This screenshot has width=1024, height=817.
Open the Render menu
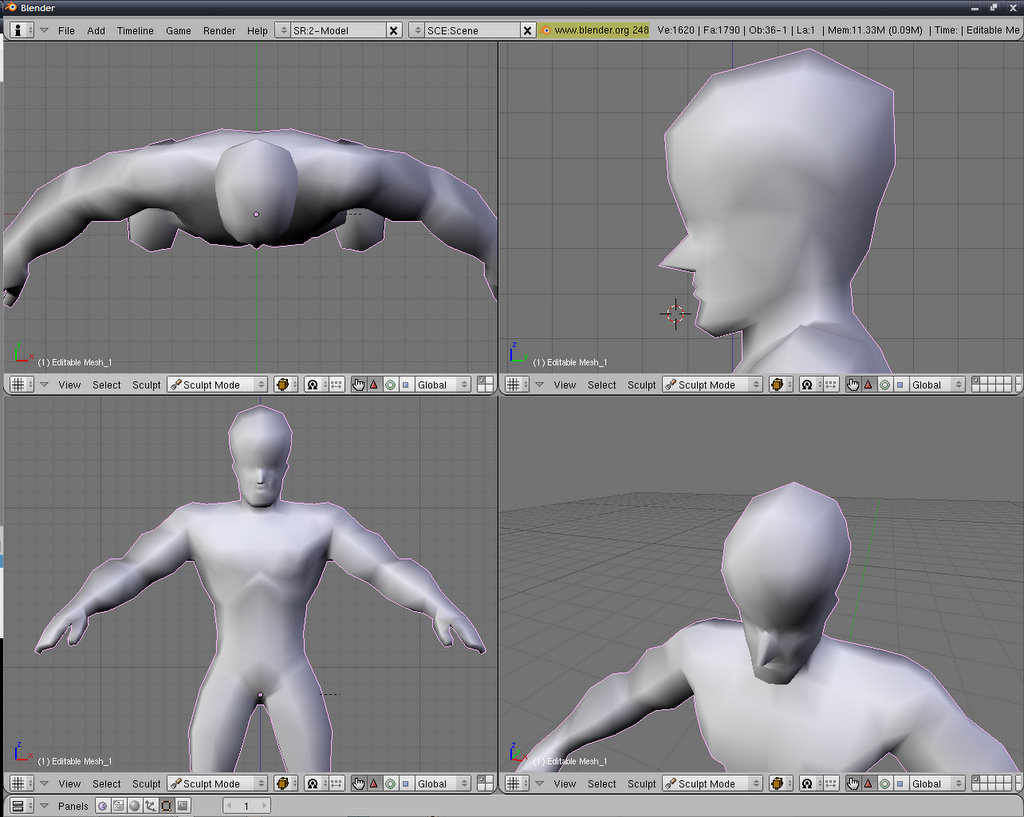point(219,31)
